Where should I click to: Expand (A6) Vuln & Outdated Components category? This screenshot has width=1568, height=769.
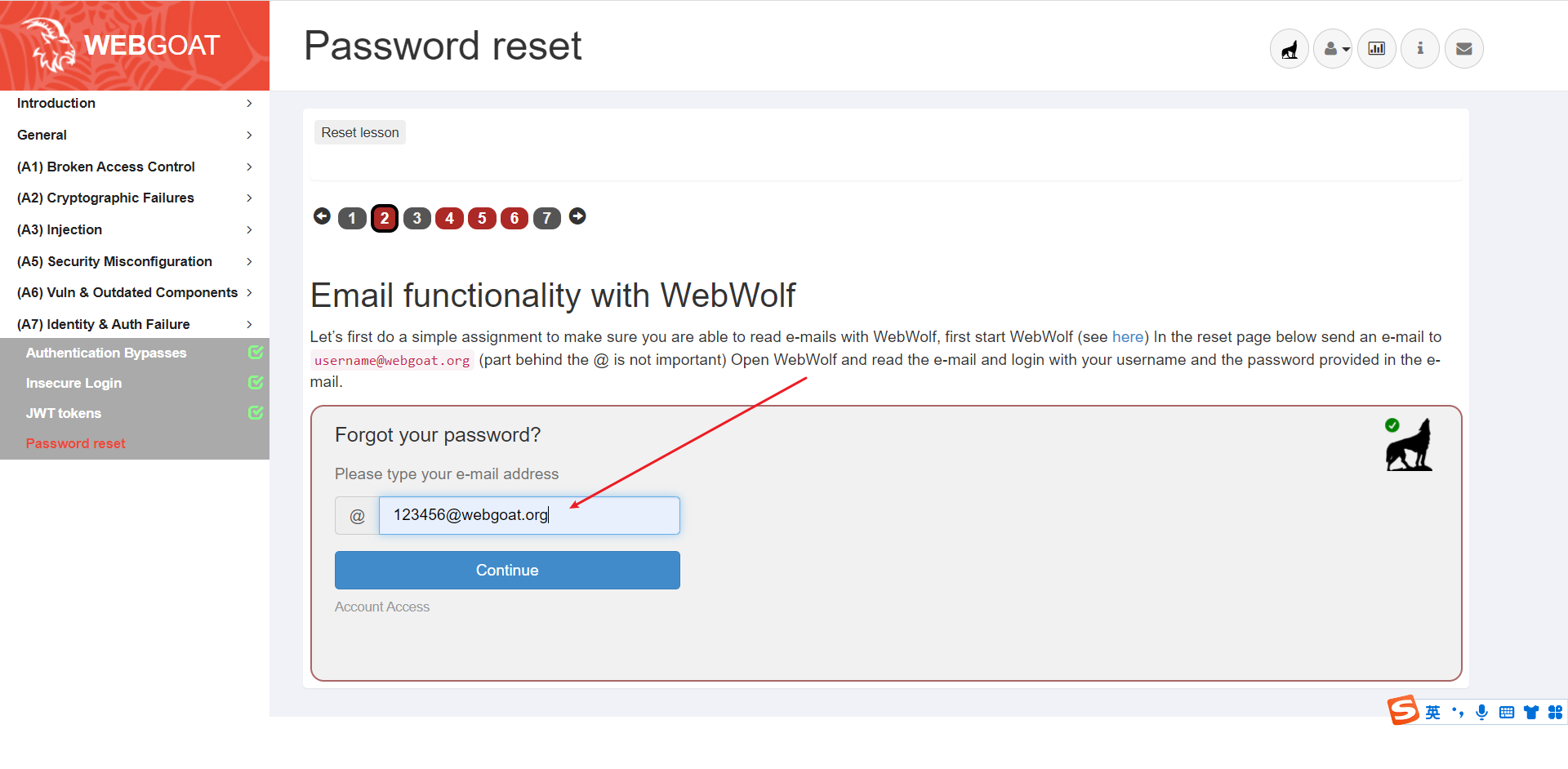135,292
